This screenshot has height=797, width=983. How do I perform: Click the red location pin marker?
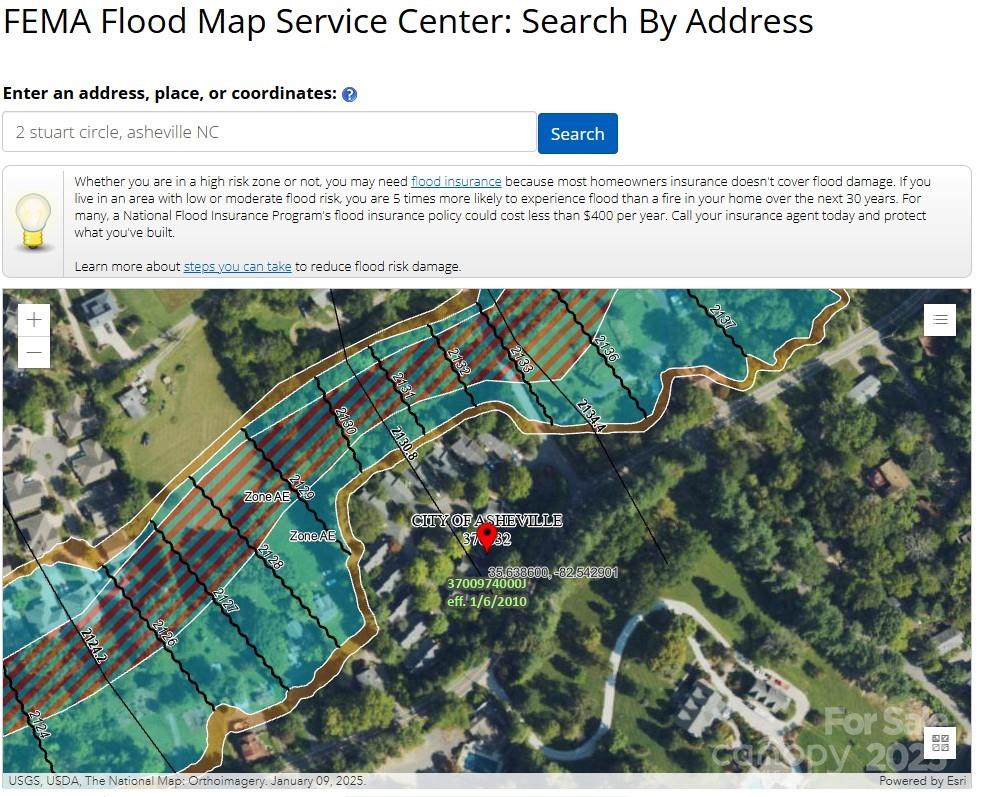(x=487, y=536)
